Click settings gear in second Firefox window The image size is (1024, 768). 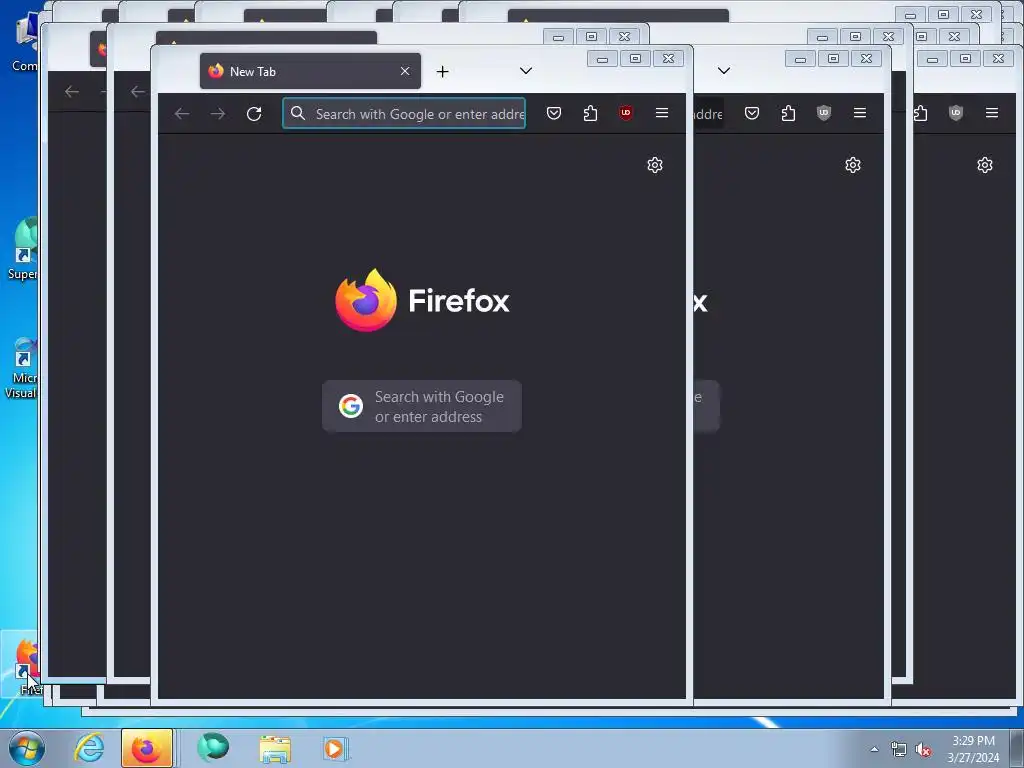pyautogui.click(x=852, y=165)
